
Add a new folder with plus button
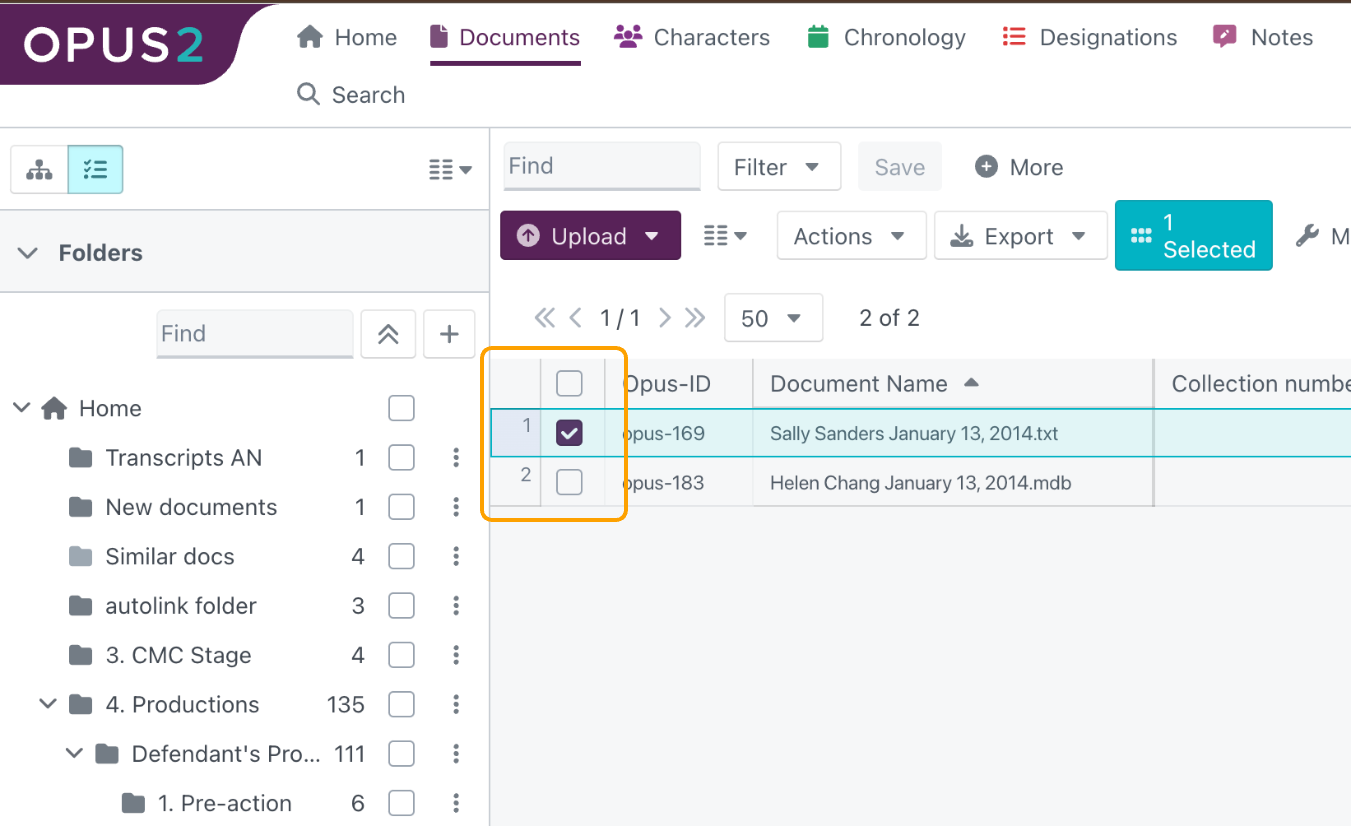pyautogui.click(x=449, y=334)
